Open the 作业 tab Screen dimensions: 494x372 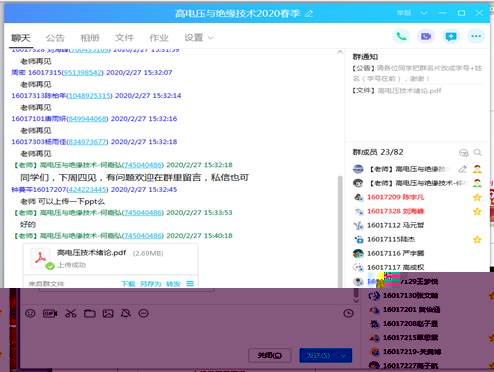tap(159, 38)
